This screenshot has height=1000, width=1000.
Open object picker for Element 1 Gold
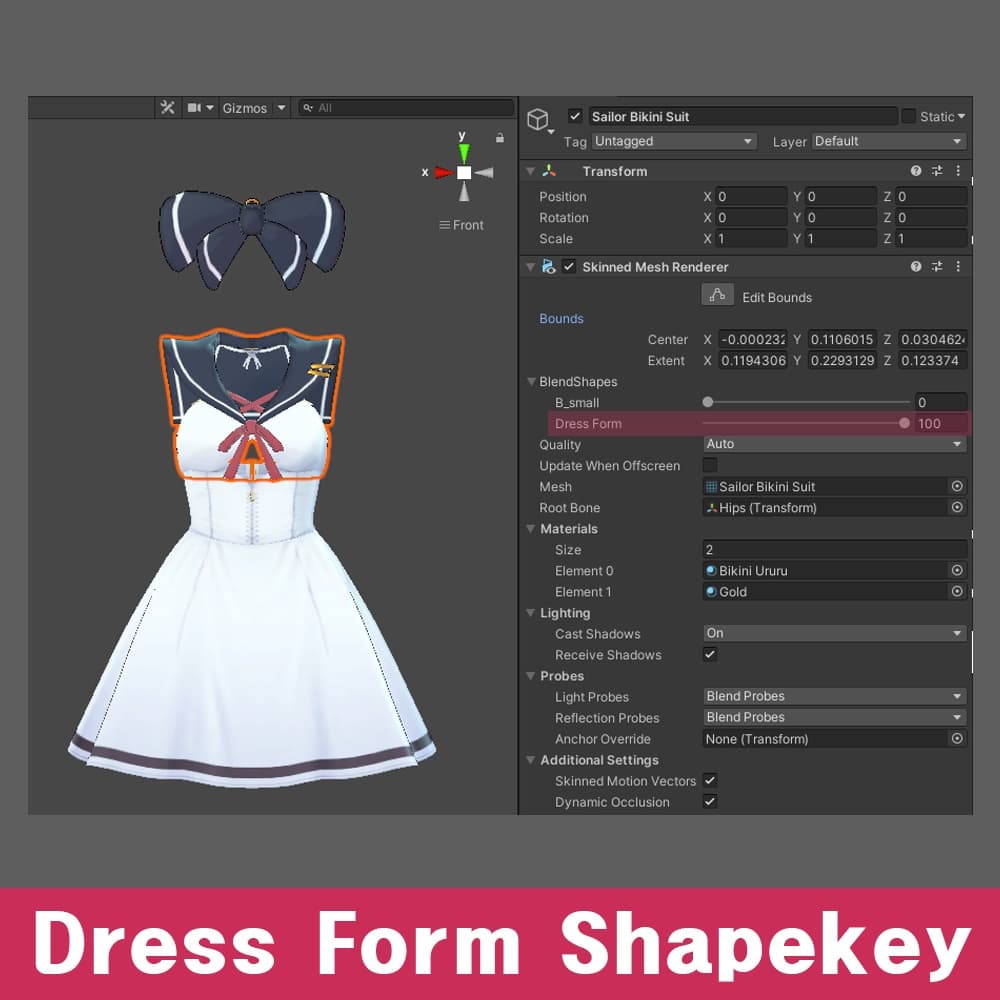(x=957, y=591)
